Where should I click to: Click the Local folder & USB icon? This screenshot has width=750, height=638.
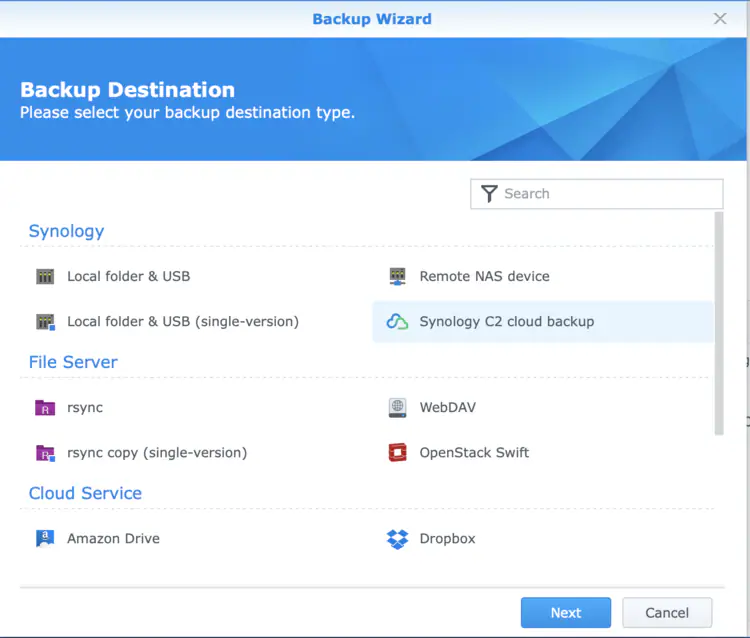[45, 276]
